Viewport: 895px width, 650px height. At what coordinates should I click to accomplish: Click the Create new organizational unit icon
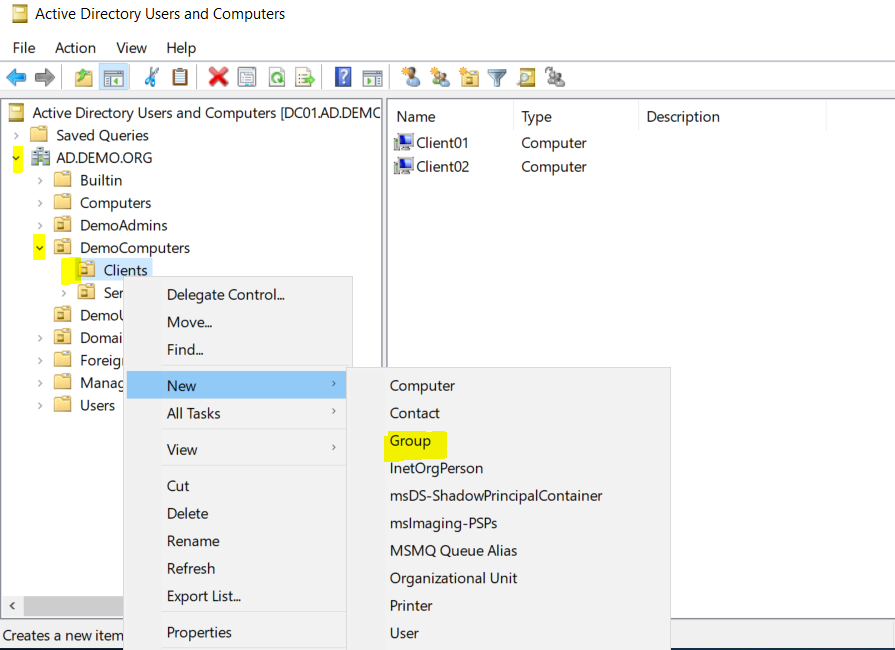pos(469,77)
